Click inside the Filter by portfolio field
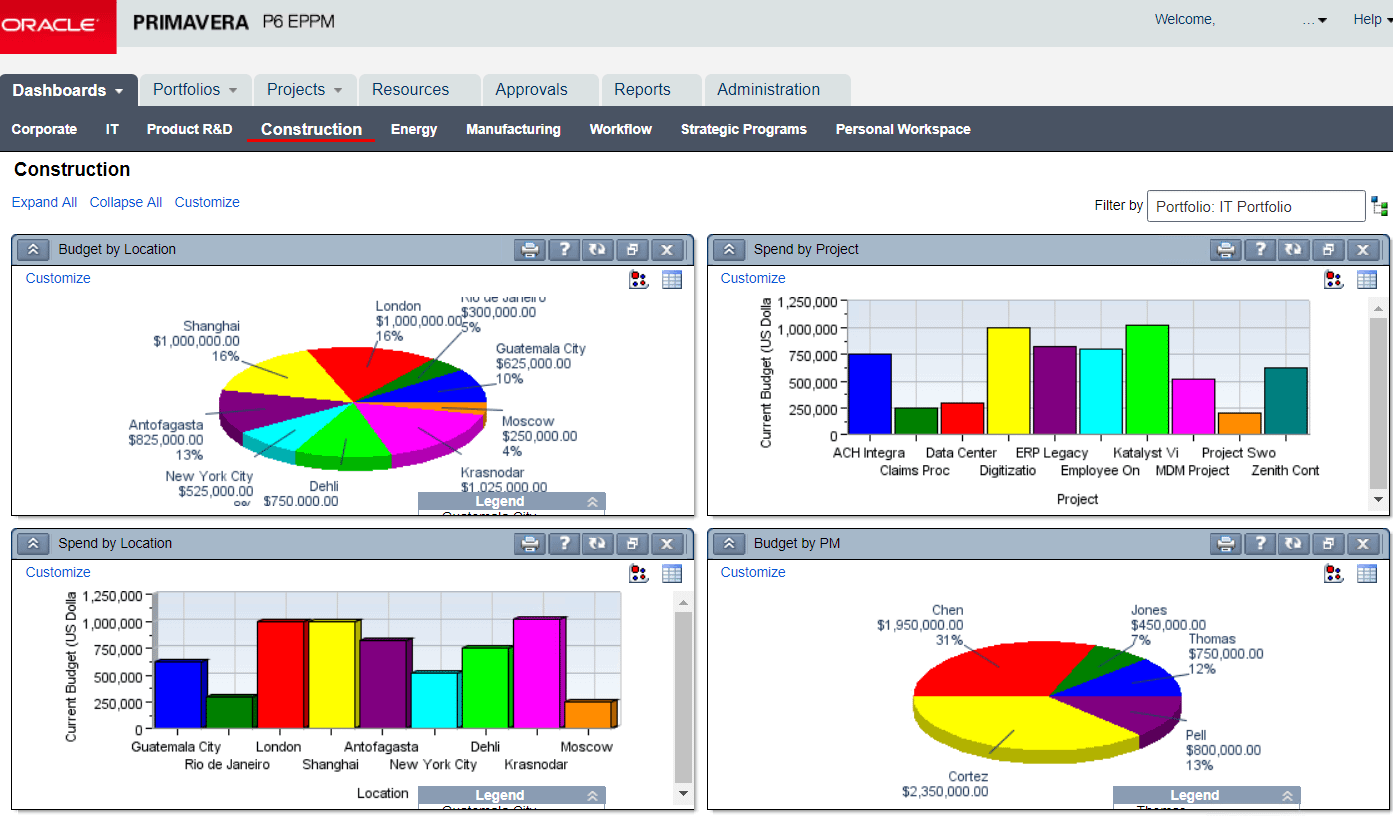The width and height of the screenshot is (1393, 818). click(1255, 206)
